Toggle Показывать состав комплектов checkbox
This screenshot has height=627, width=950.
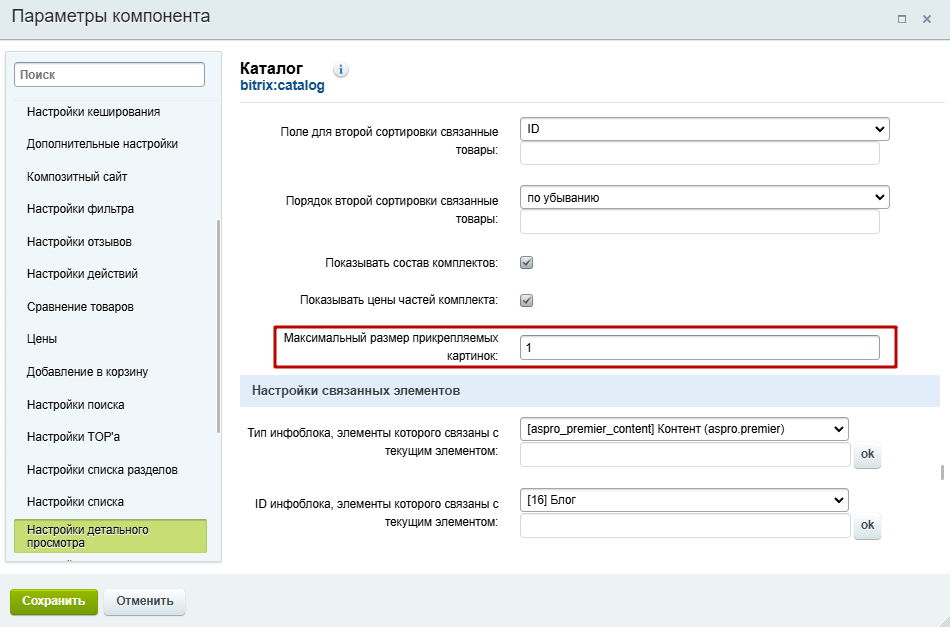tap(526, 263)
